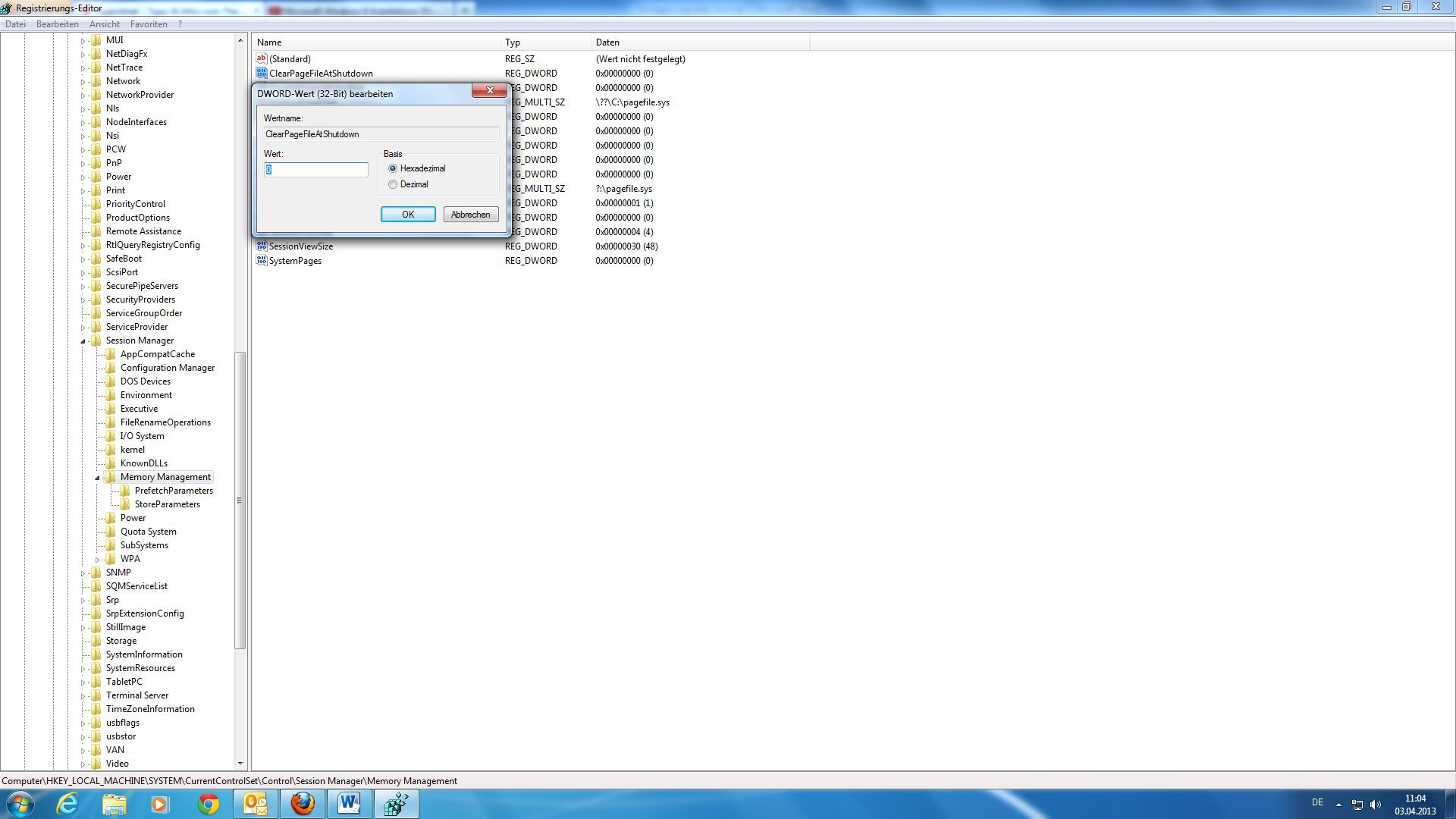Open the Favoriten menu
The width and height of the screenshot is (1456, 819).
click(149, 24)
